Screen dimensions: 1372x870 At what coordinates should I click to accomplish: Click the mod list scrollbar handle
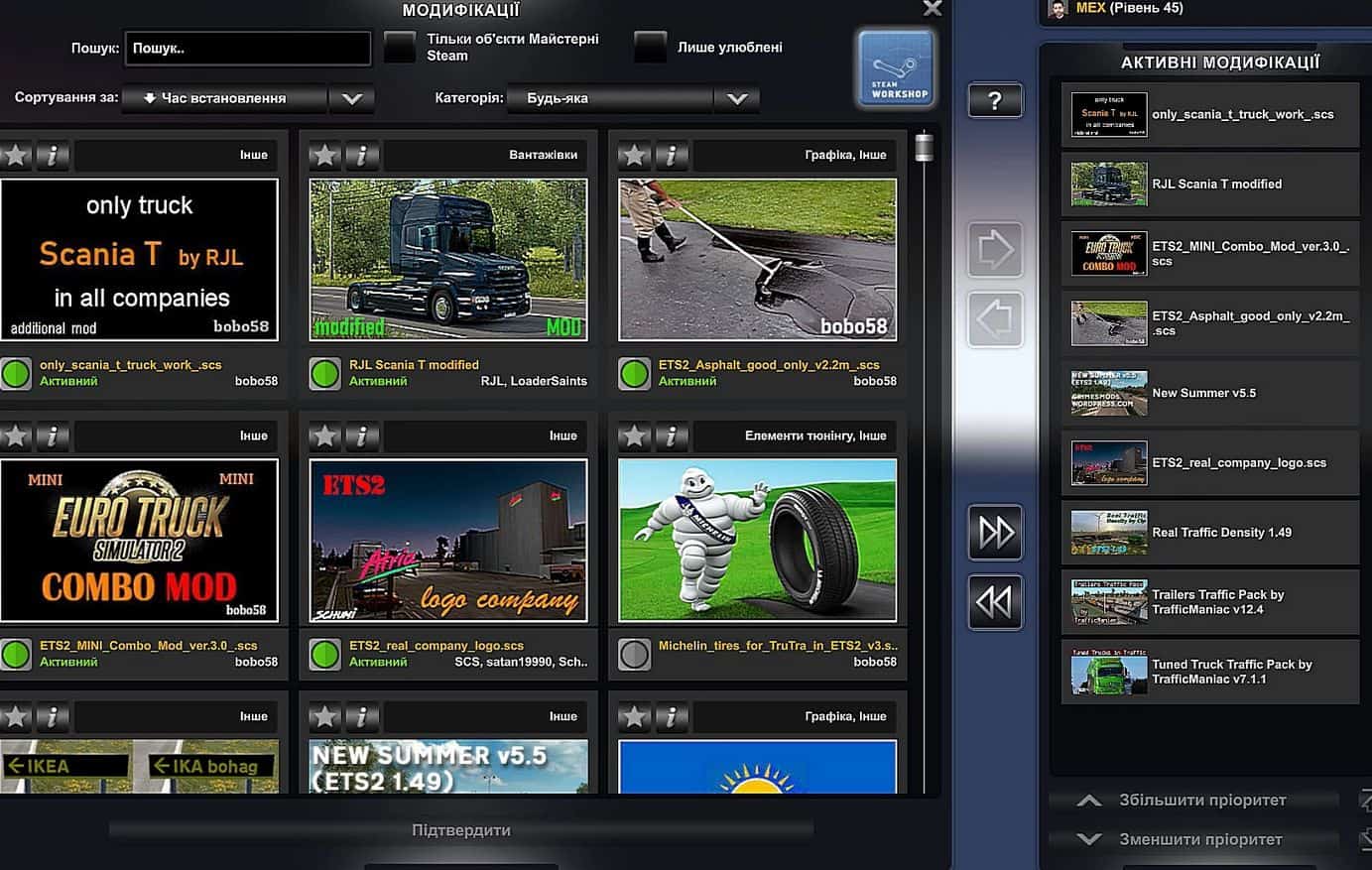924,148
